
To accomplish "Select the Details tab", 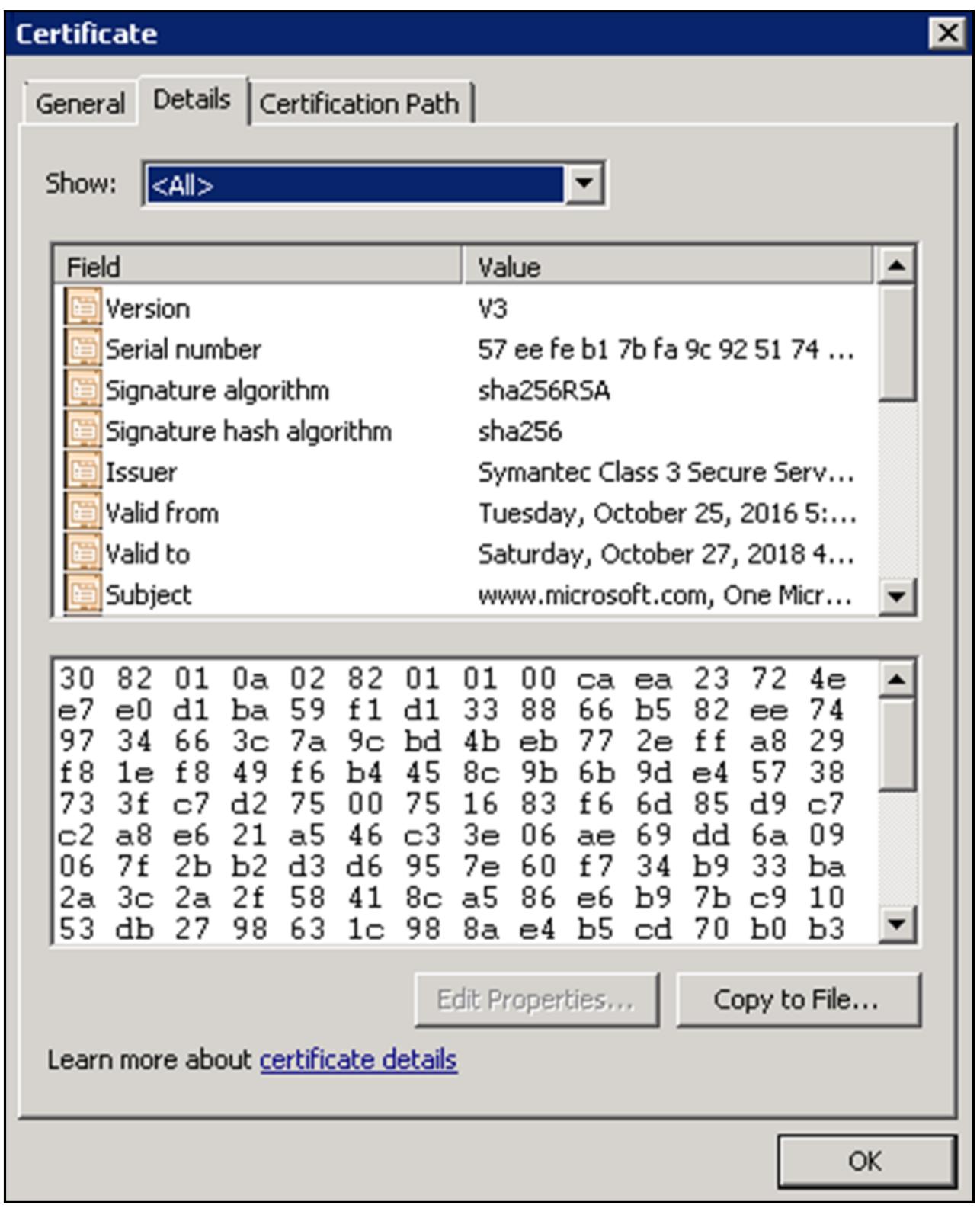I will pos(192,100).
